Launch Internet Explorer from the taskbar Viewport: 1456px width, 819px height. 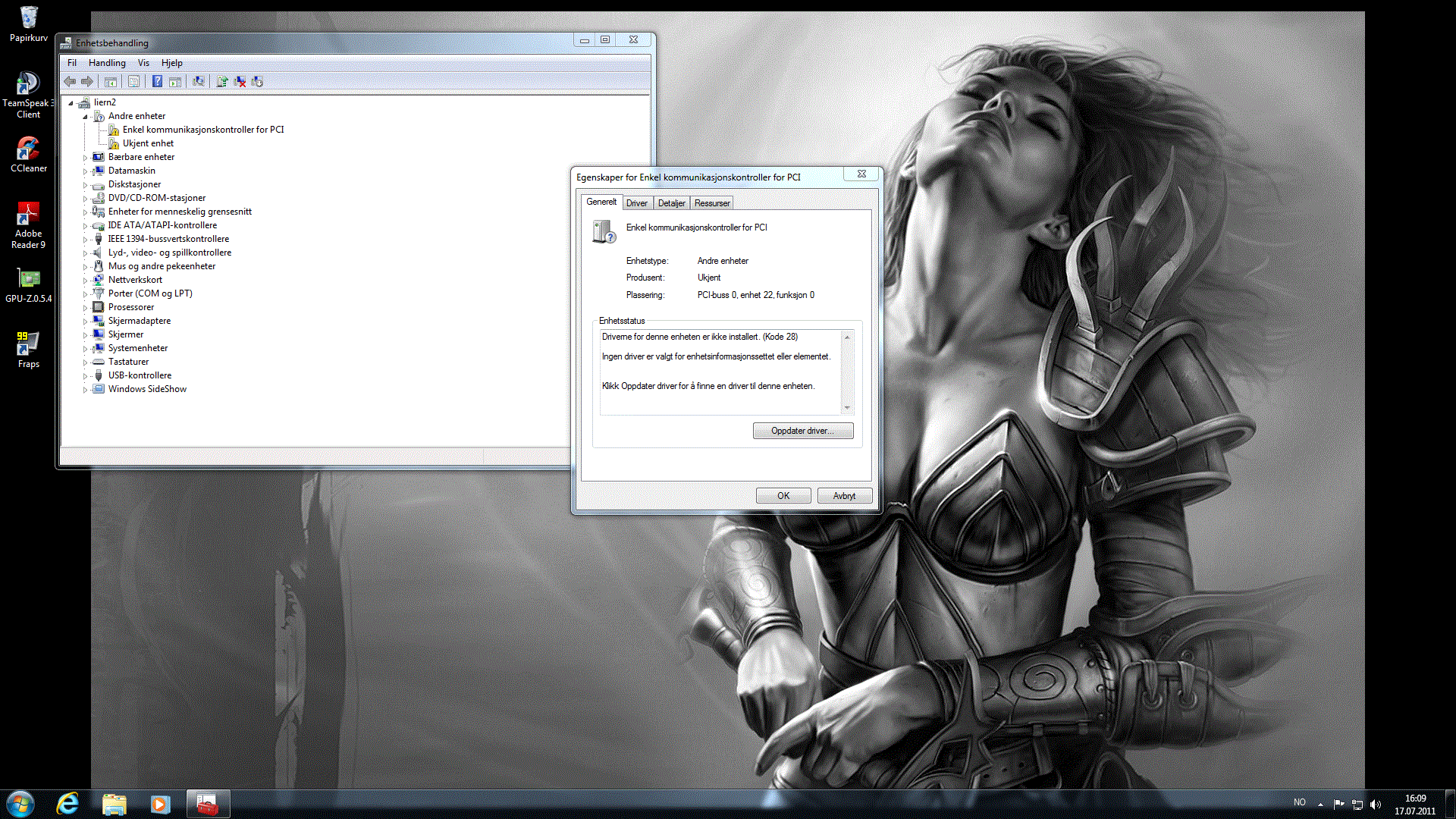pos(68,804)
